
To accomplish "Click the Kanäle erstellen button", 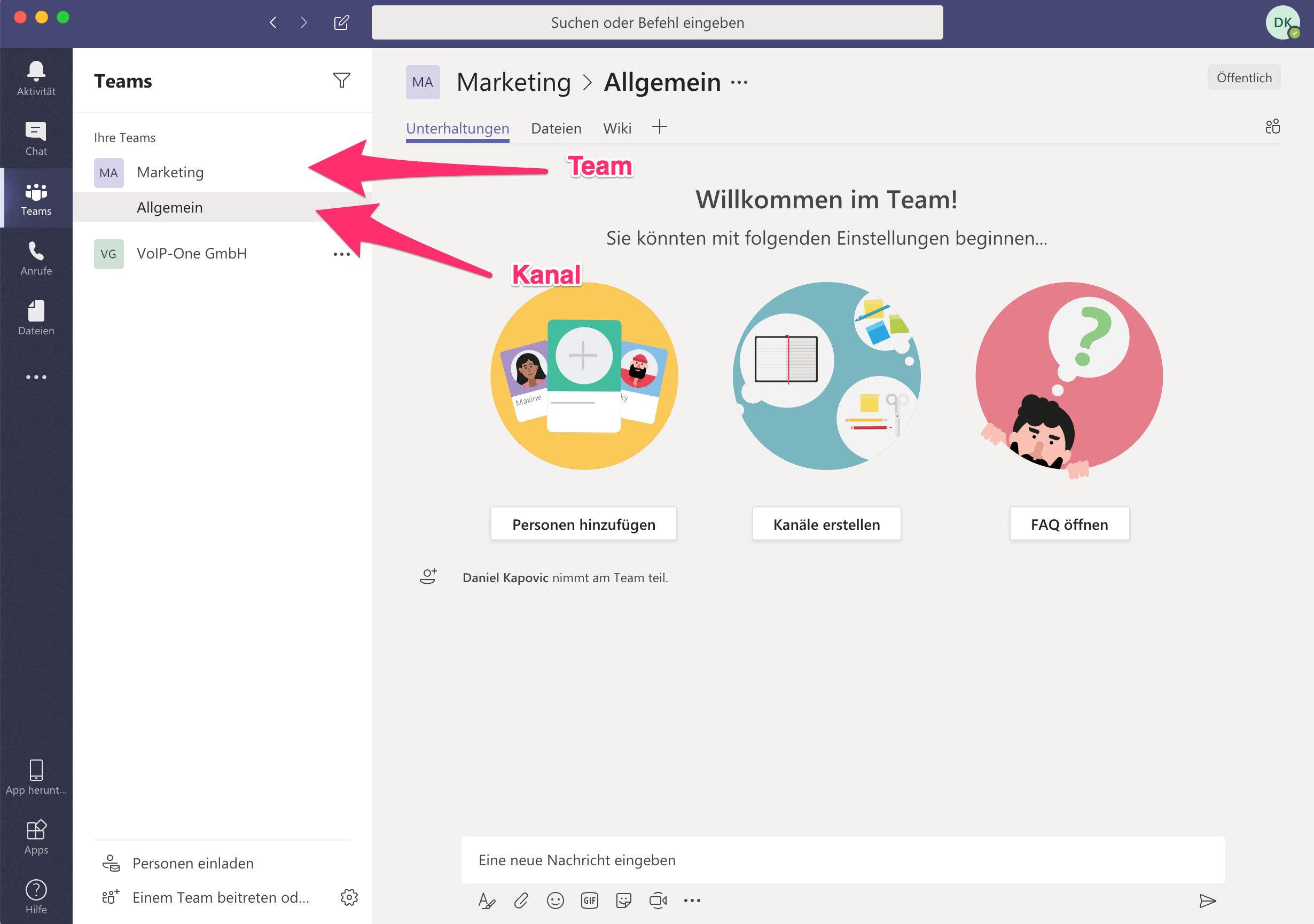I will point(826,524).
